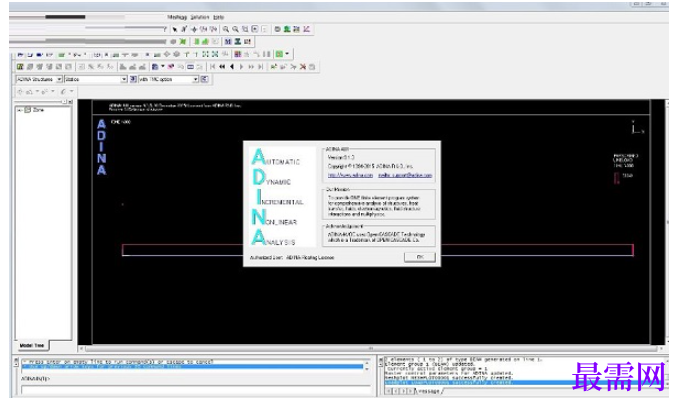684x408 pixels.
Task: Select the message tab in the log pane
Action: pos(428,391)
